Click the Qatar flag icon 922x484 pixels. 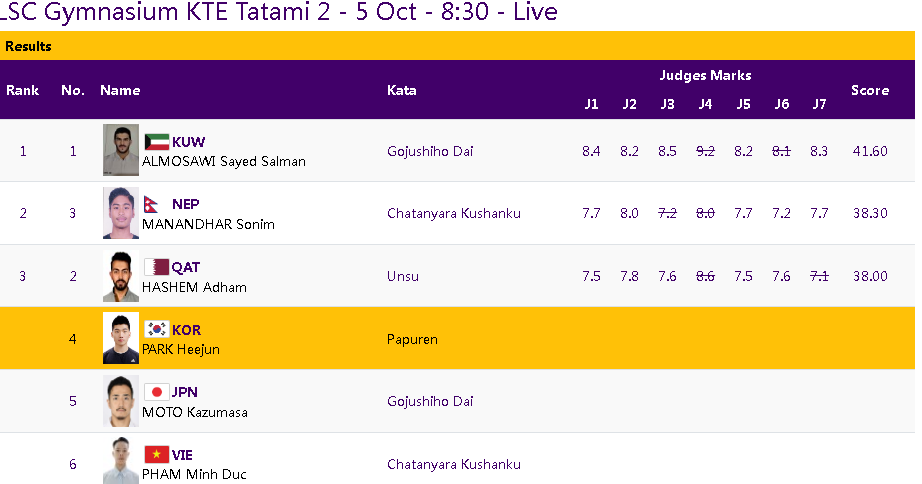(157, 267)
